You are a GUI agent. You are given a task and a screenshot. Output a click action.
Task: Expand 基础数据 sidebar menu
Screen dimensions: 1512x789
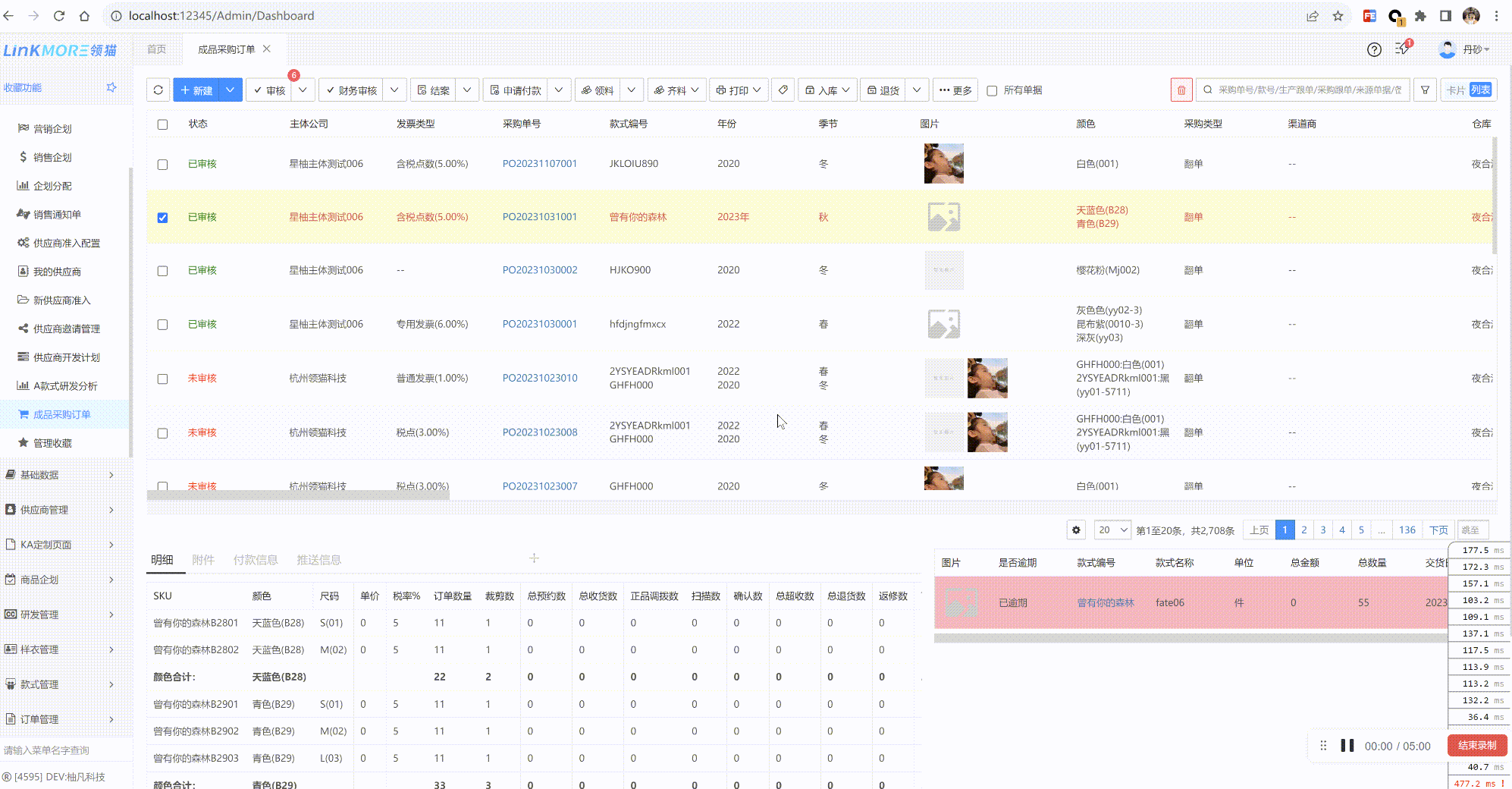pyautogui.click(x=61, y=475)
